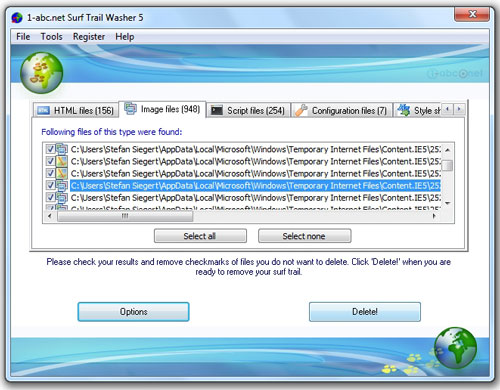
Task: Click the Select all button
Action: pos(200,236)
